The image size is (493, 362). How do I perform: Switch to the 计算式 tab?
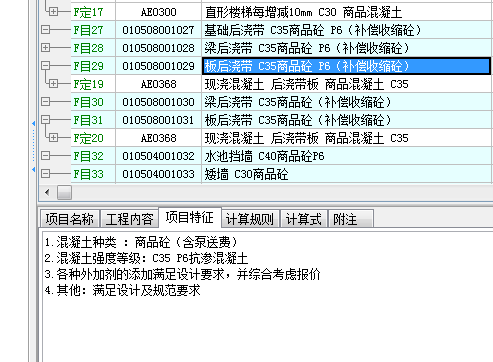tap(304, 219)
